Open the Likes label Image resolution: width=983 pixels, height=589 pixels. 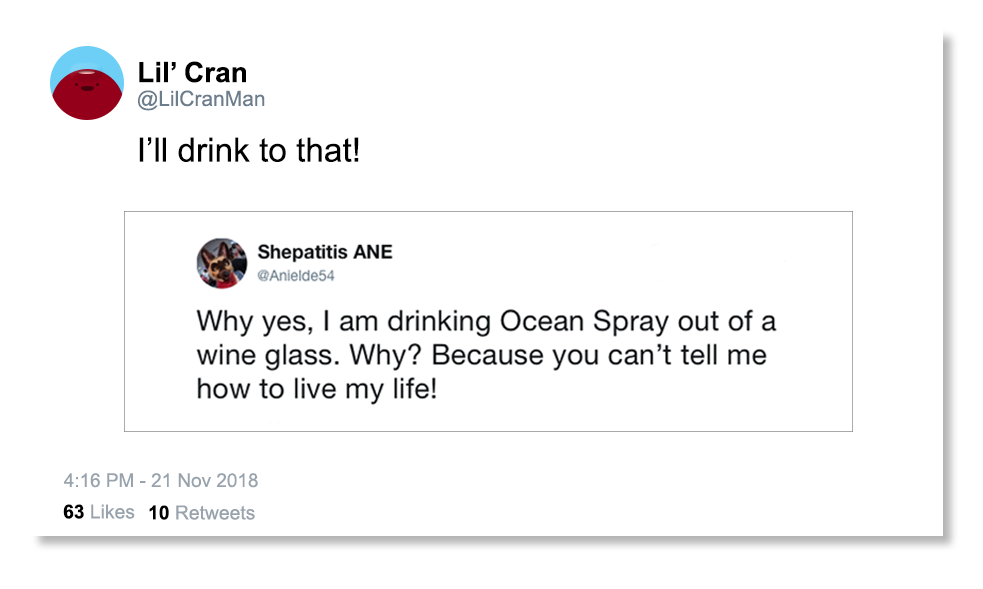coord(112,512)
